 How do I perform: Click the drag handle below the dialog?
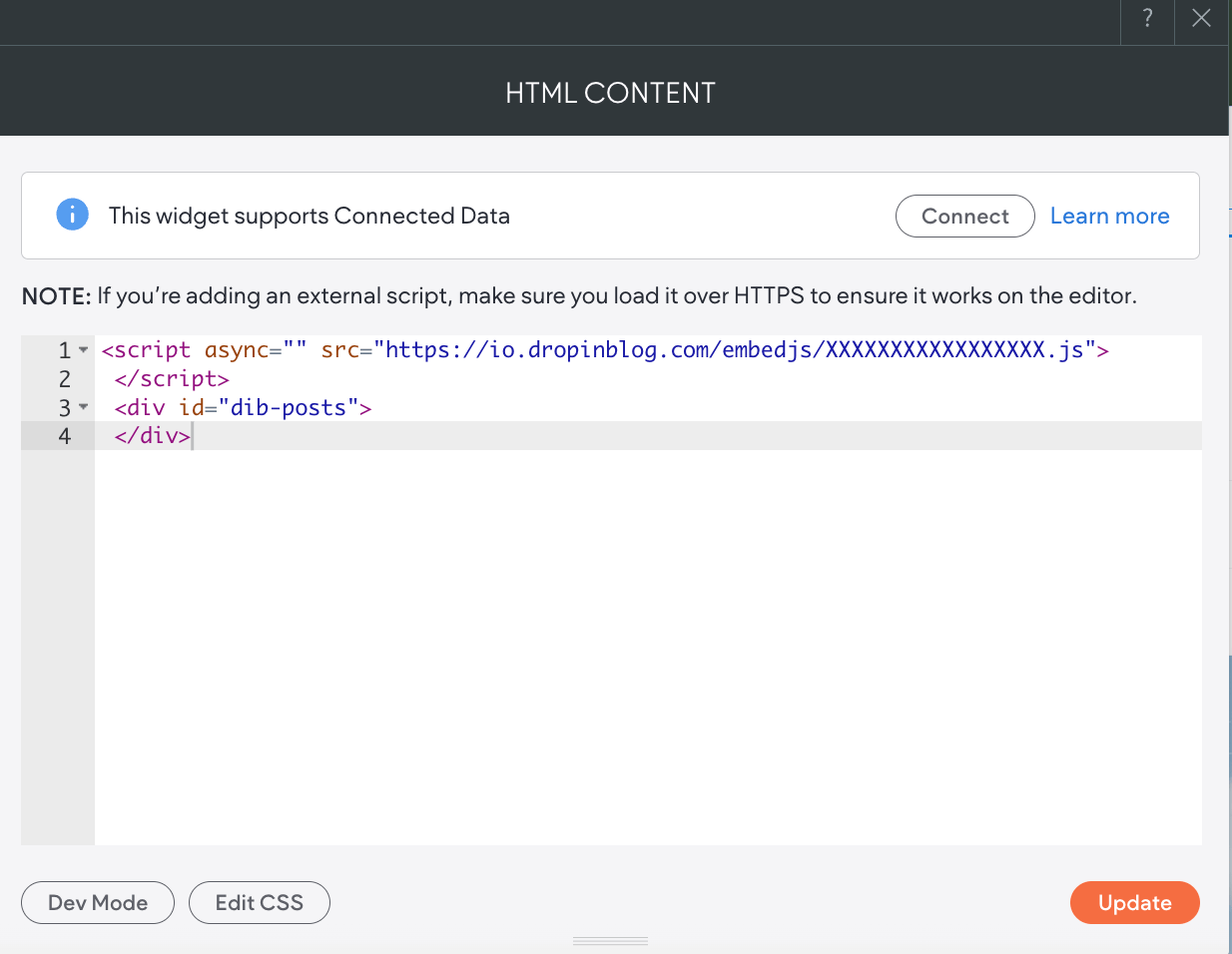(609, 940)
